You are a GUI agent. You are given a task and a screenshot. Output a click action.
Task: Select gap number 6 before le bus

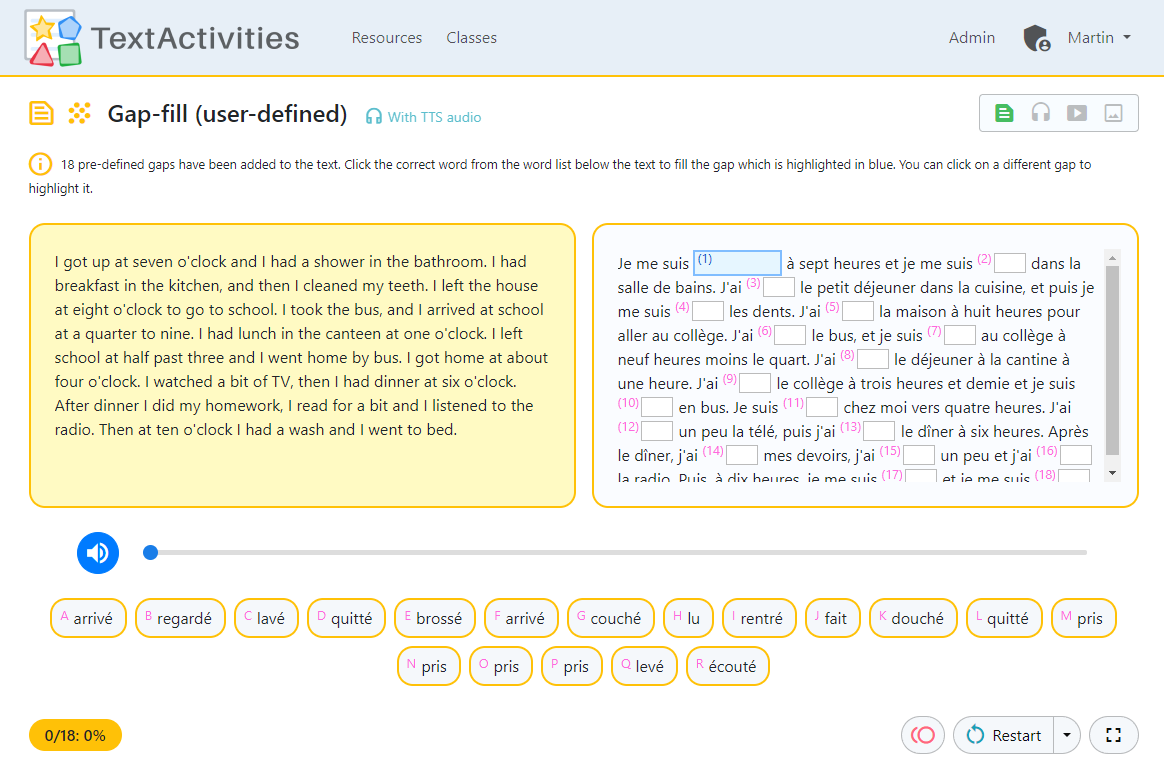click(x=790, y=335)
